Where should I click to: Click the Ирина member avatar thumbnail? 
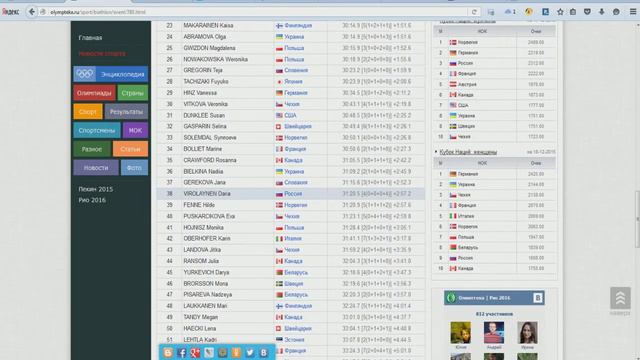tap(527, 333)
